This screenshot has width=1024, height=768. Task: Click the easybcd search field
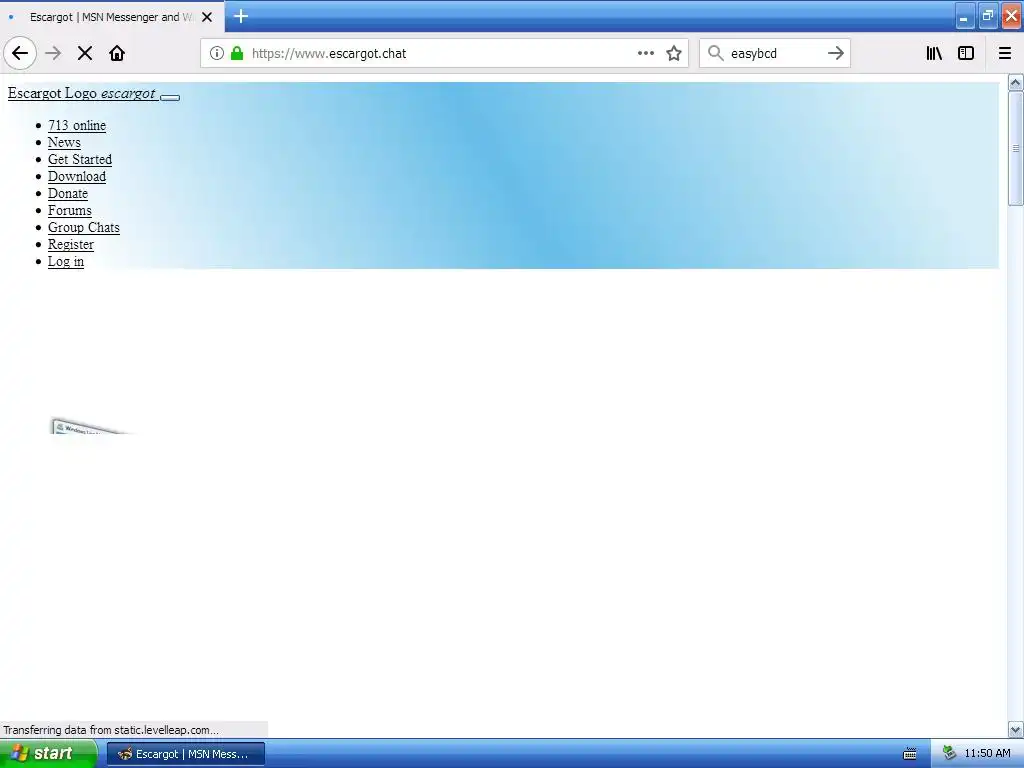774,53
